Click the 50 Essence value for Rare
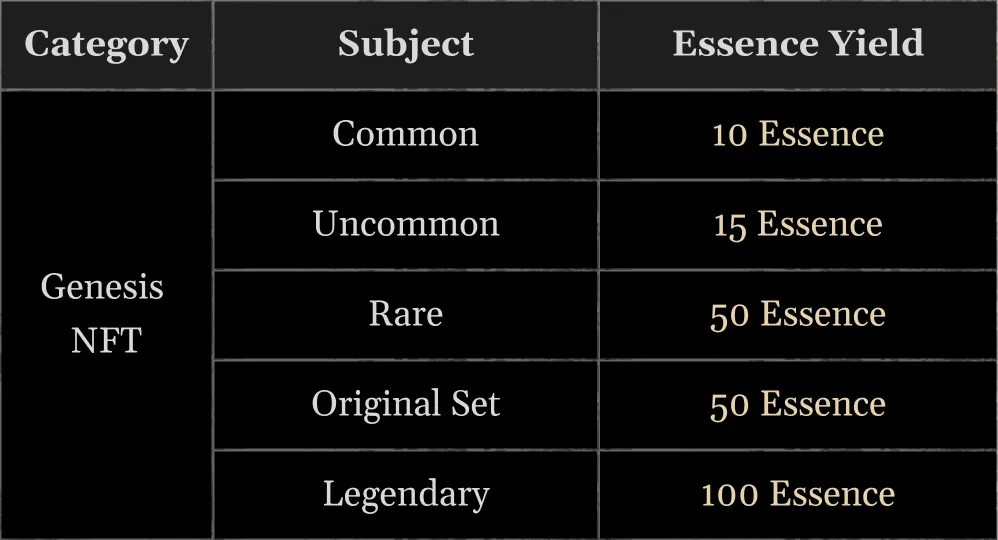This screenshot has height=540, width=998. (798, 315)
